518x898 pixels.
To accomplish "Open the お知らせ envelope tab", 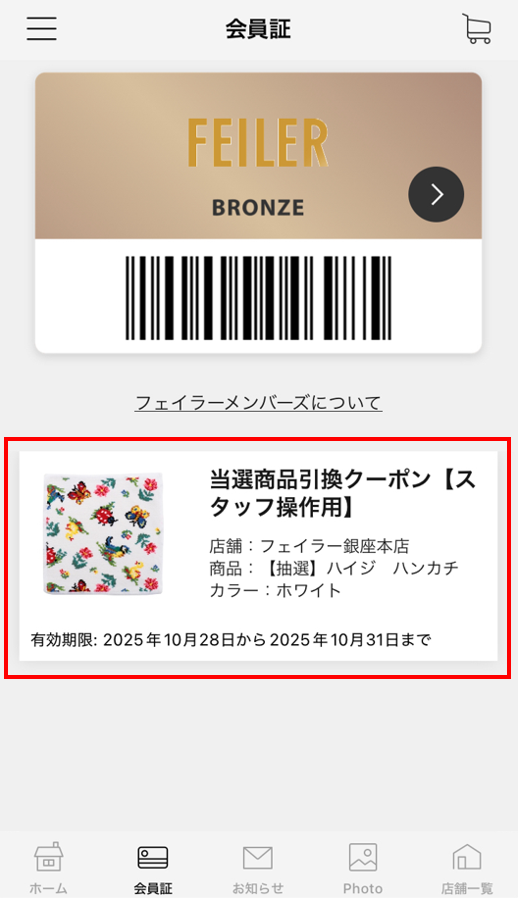I will click(258, 868).
